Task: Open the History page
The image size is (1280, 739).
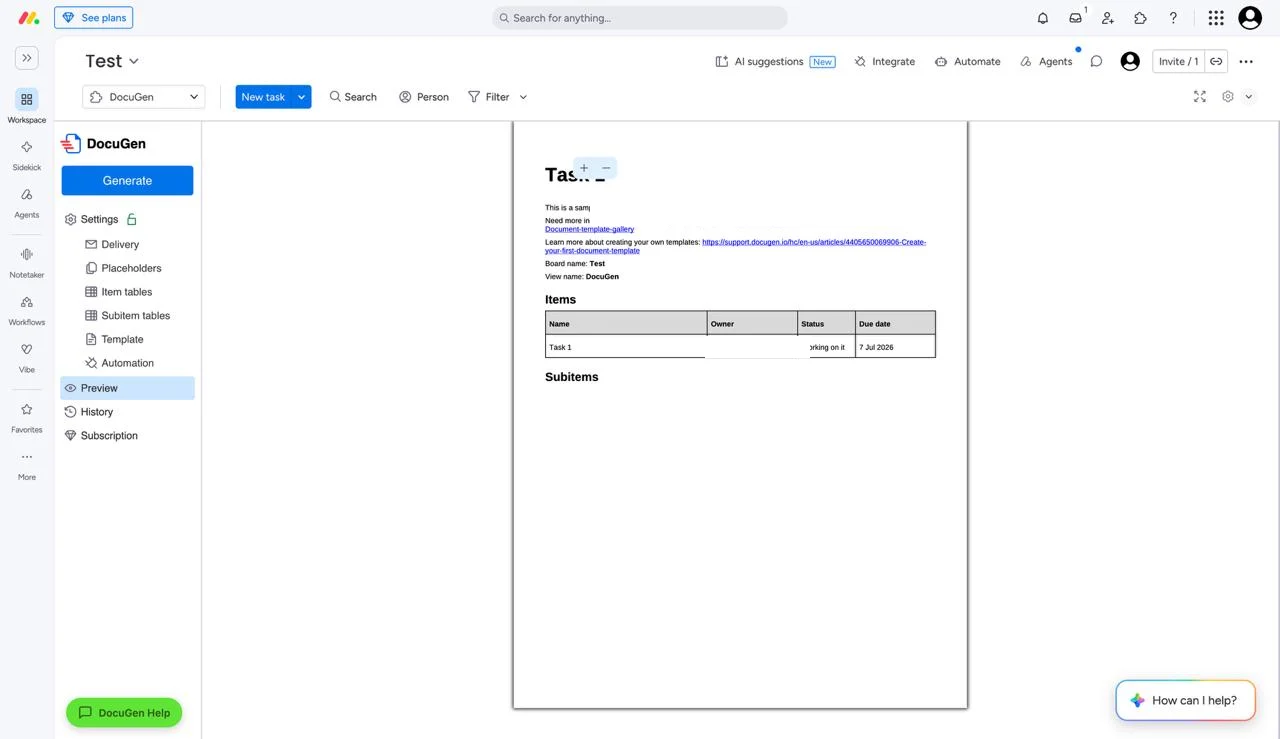Action: tap(88, 412)
